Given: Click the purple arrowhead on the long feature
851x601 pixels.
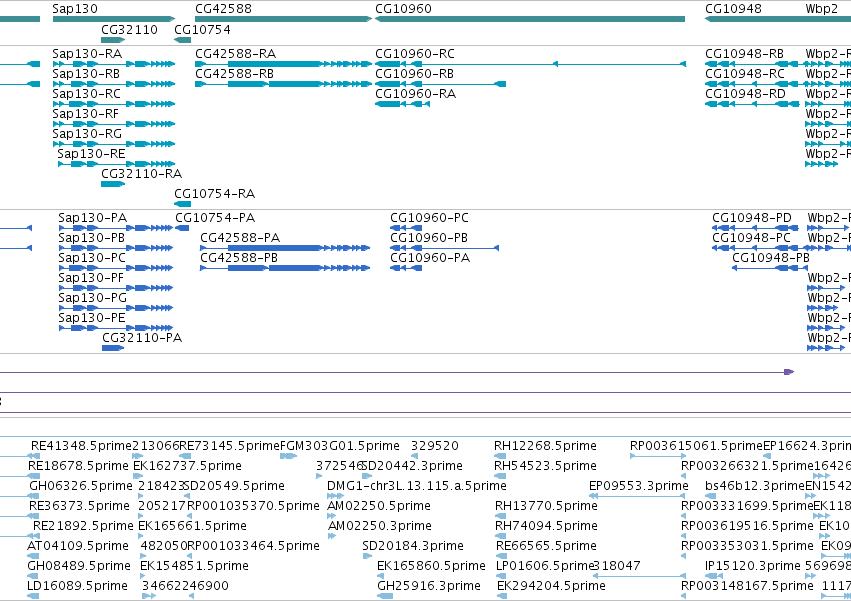Looking at the screenshot, I should coord(790,372).
